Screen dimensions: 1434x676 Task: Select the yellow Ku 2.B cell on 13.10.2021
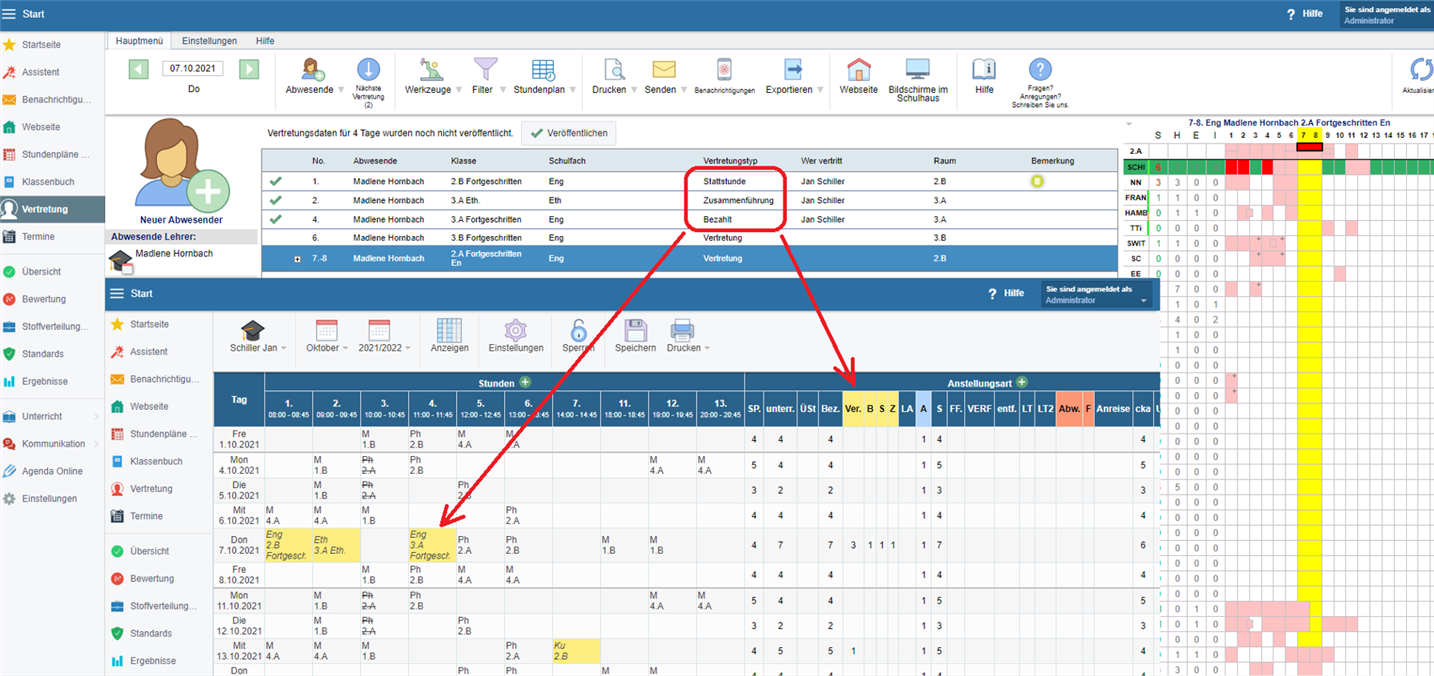[x=576, y=651]
